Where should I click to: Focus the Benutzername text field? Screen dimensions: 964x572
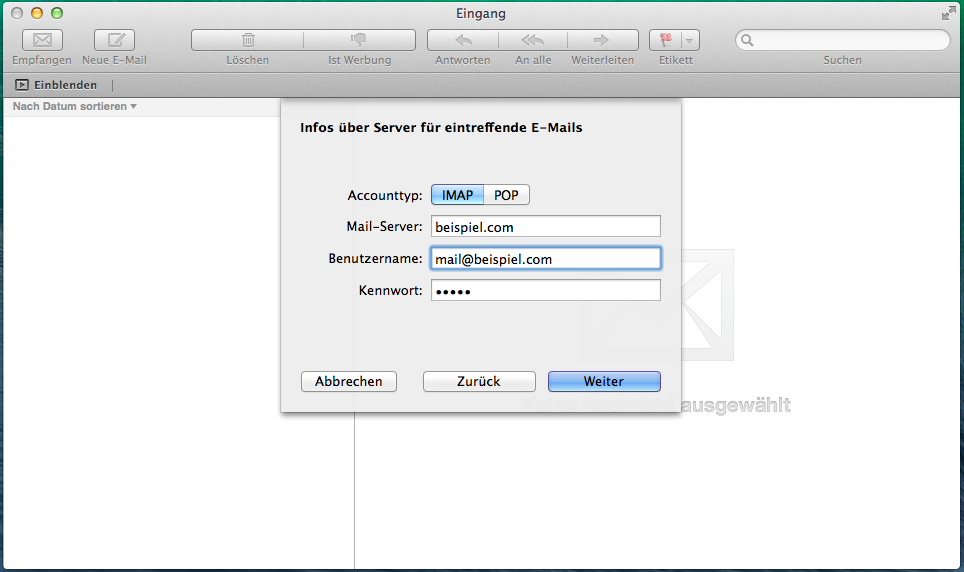click(545, 259)
